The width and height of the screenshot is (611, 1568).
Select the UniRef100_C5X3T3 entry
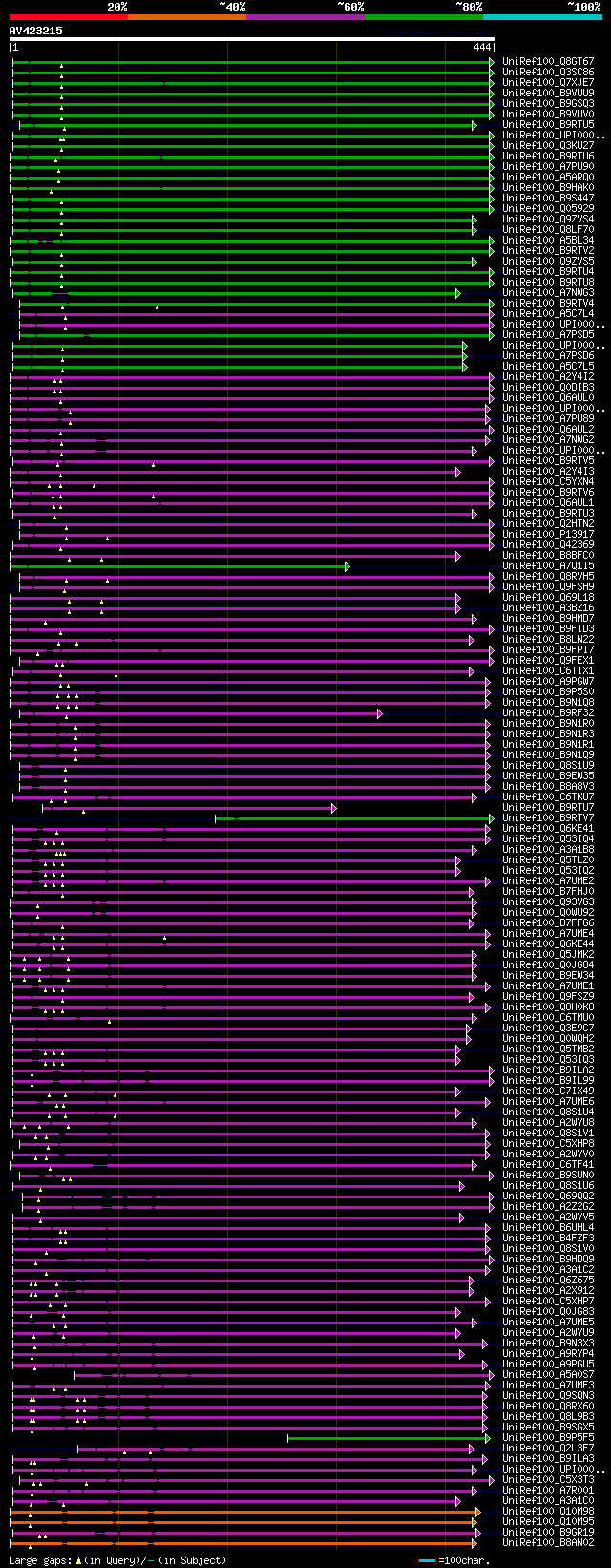click(x=548, y=1480)
